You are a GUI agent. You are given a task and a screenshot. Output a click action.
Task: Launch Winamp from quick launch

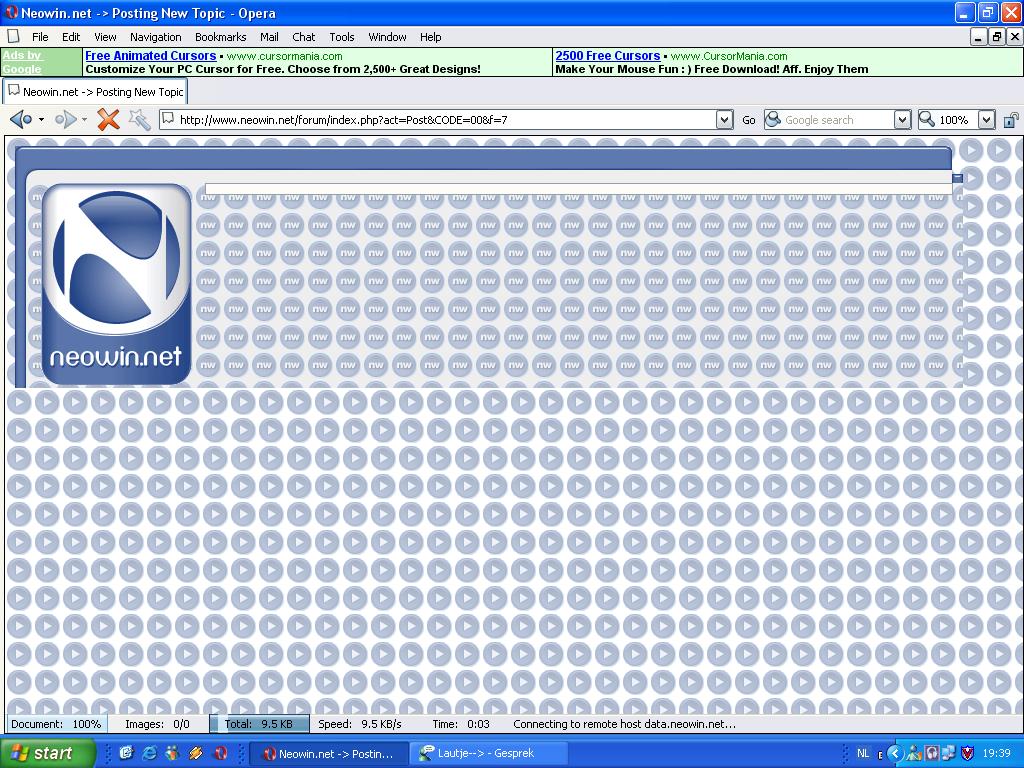(x=195, y=753)
